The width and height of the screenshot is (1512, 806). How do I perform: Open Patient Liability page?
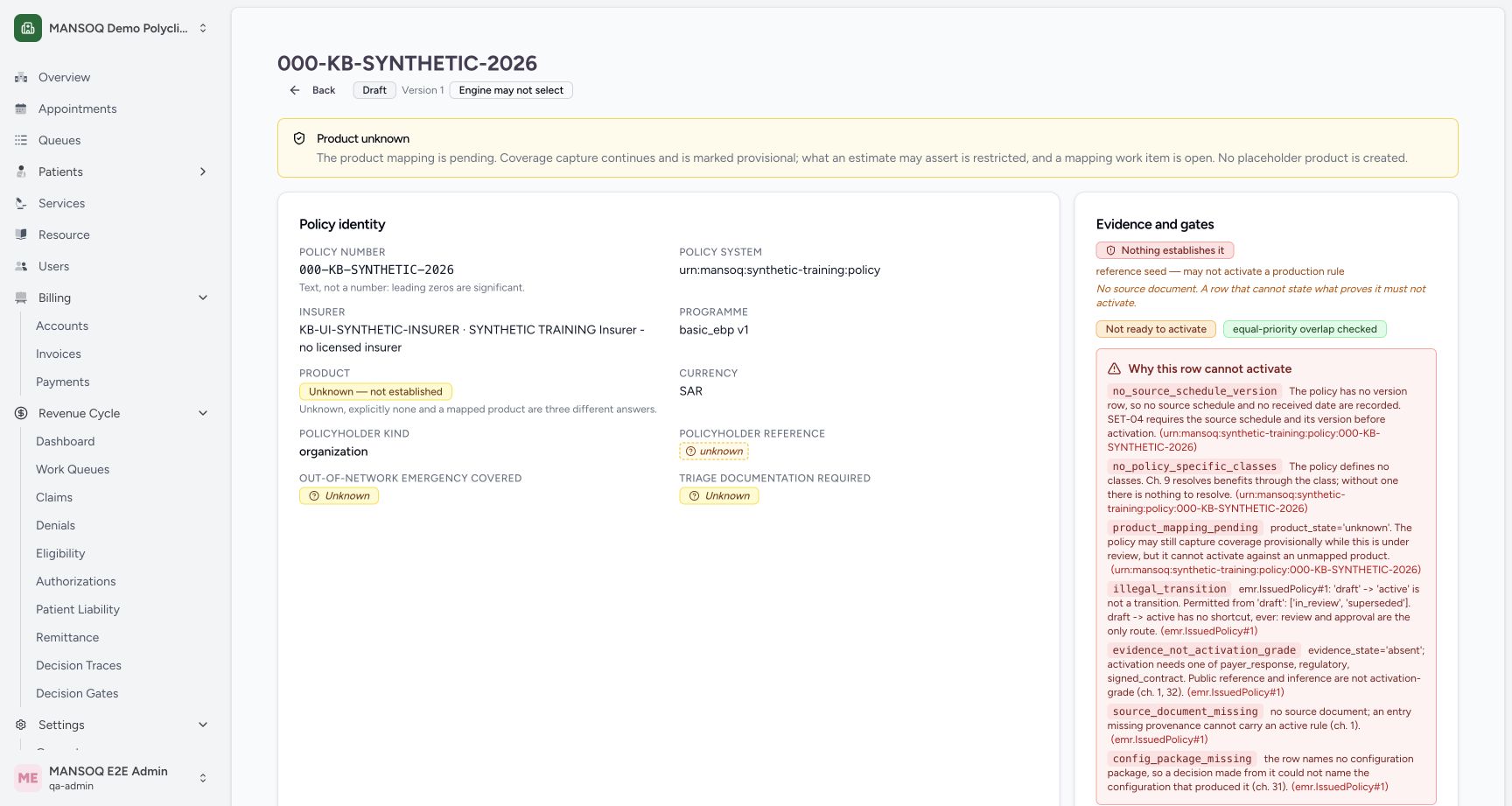(78, 609)
